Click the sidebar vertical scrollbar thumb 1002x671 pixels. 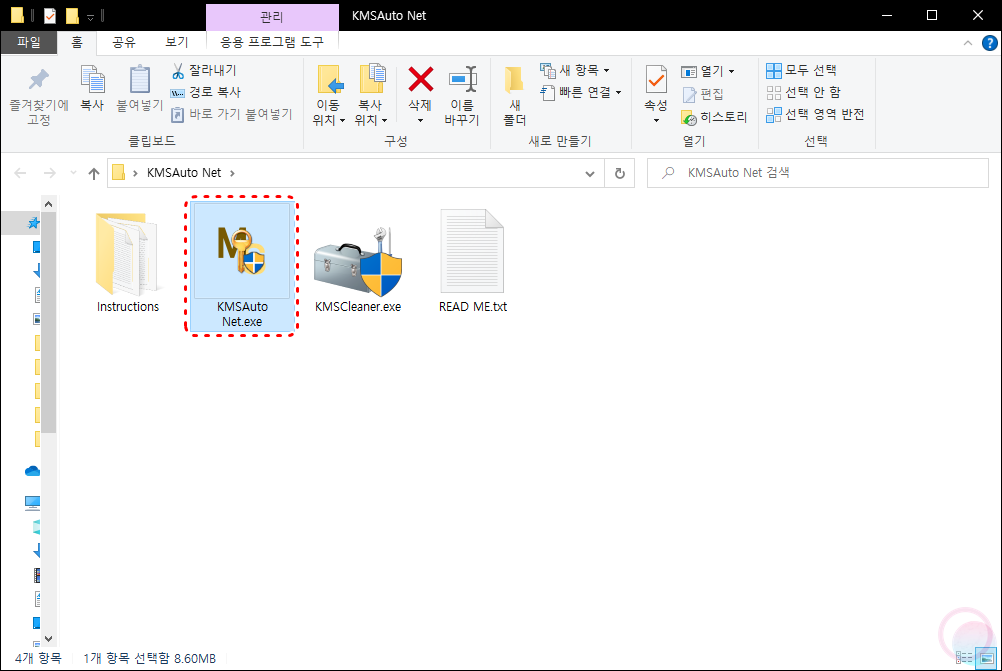(49, 323)
